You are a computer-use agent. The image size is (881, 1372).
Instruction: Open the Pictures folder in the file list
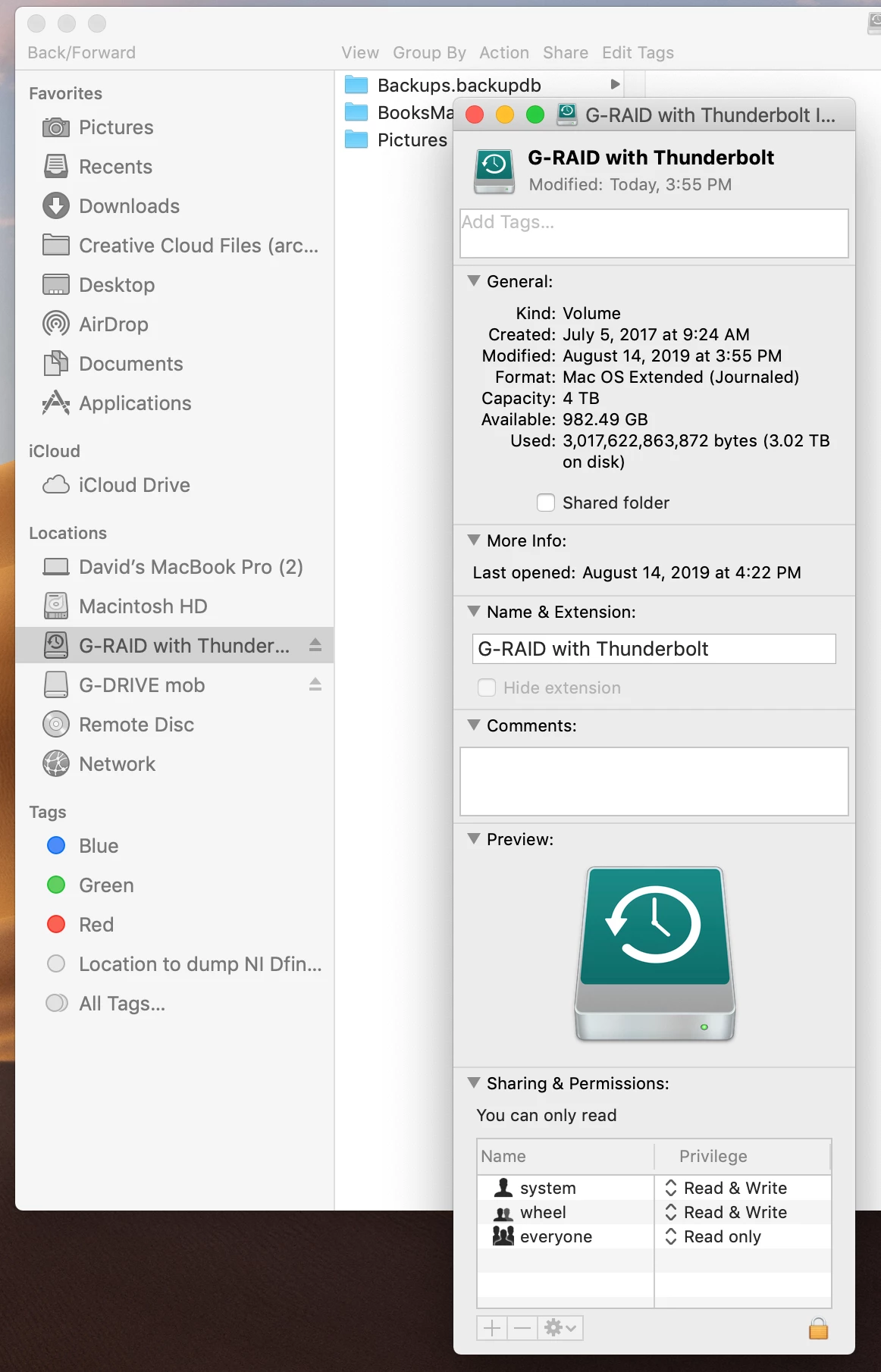tap(397, 140)
